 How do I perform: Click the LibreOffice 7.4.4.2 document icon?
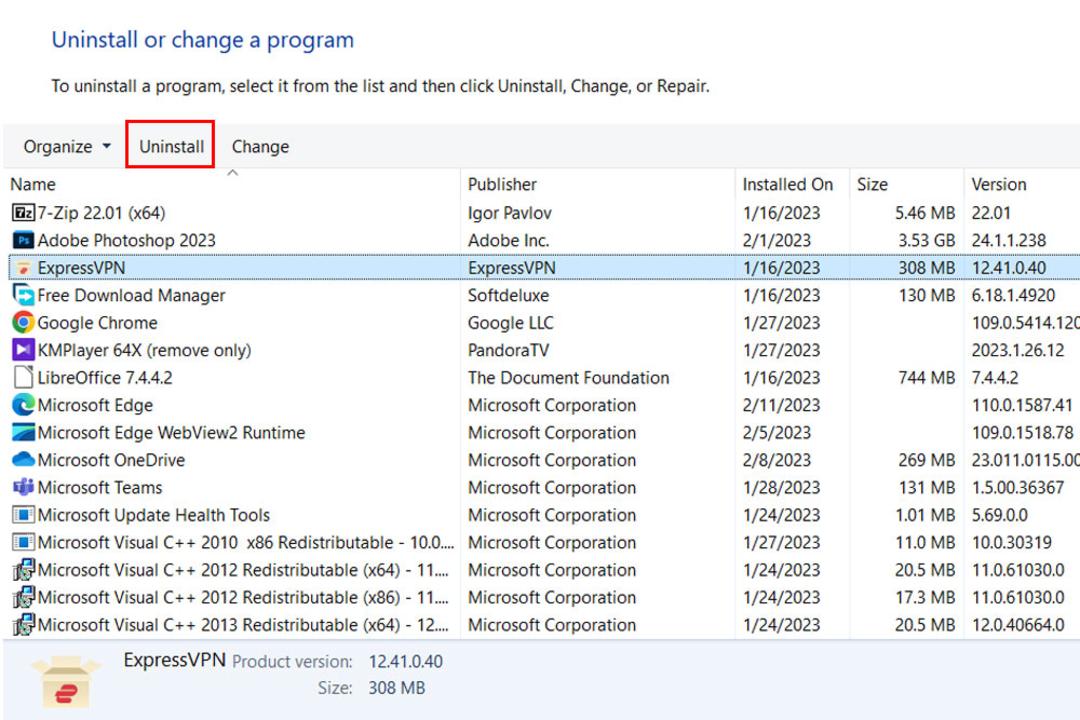click(x=23, y=378)
